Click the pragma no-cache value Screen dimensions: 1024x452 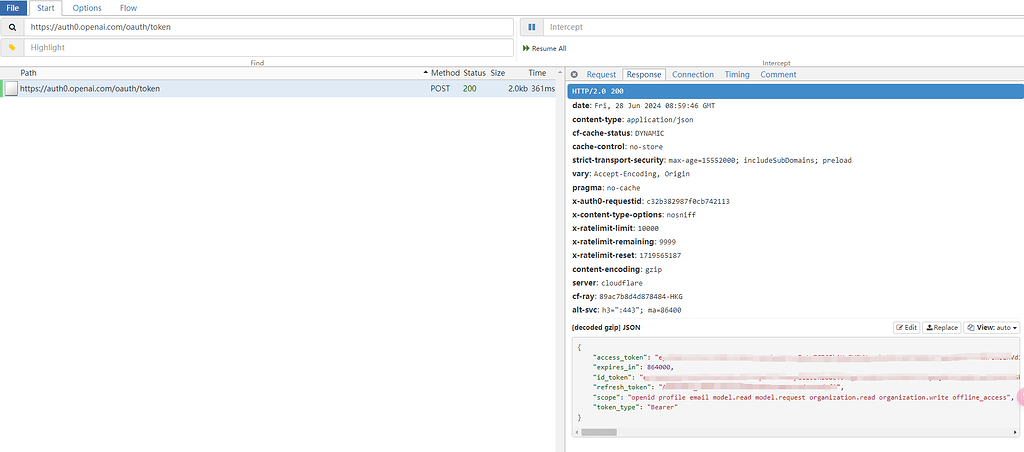pyautogui.click(x=623, y=188)
